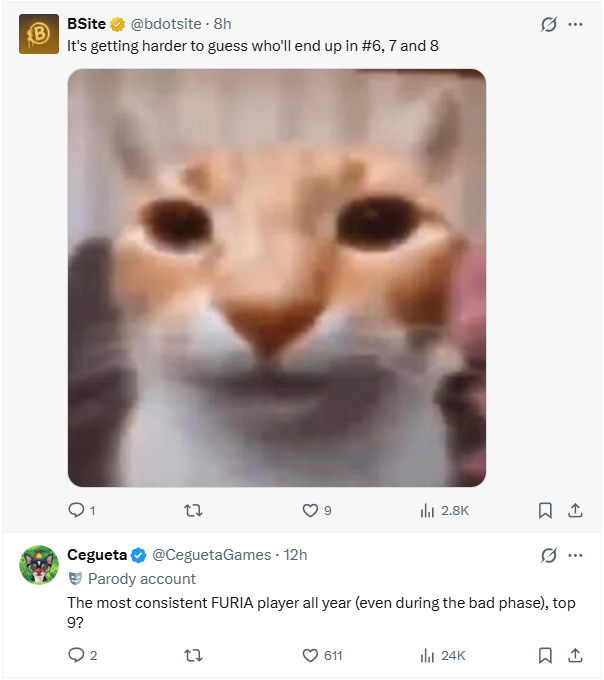This screenshot has width=604, height=680.
Task: Repost the BSite cat post
Action: 194,510
